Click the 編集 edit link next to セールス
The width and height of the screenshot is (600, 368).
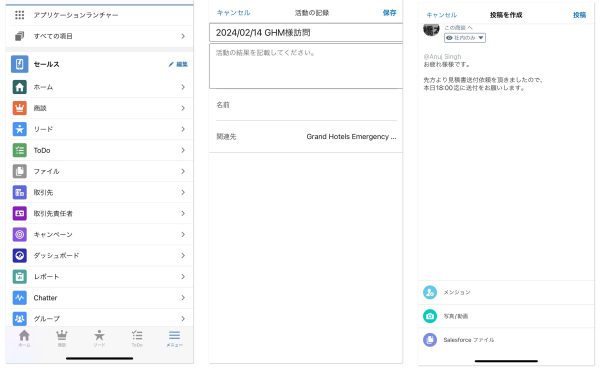pos(178,64)
